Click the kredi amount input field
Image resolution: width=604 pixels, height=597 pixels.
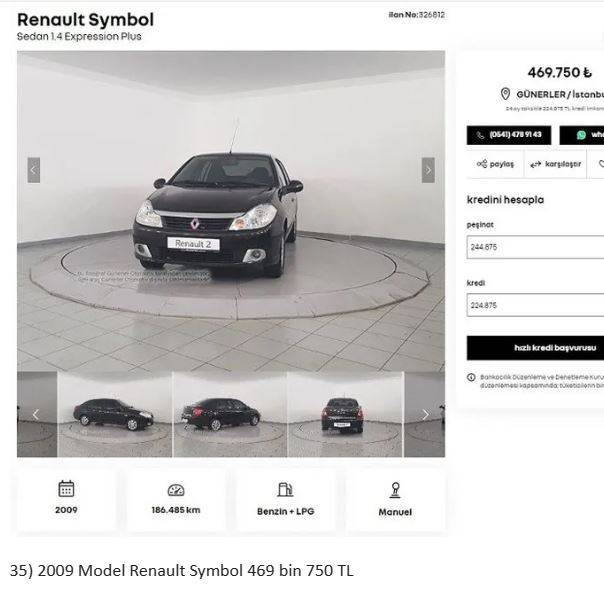click(535, 305)
